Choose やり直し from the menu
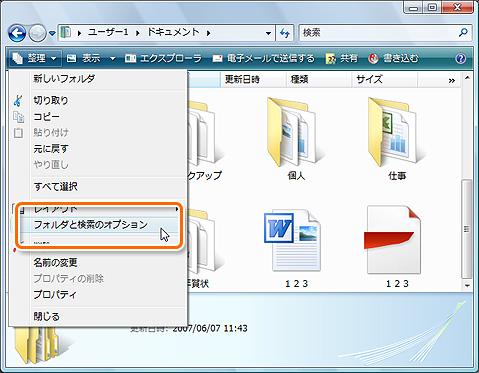The width and height of the screenshot is (479, 373). [x=98, y=165]
